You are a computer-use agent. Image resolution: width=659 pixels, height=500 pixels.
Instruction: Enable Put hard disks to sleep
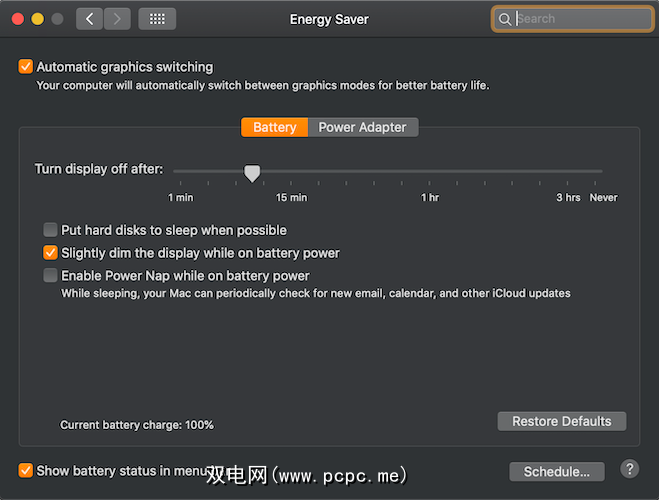pyautogui.click(x=50, y=230)
